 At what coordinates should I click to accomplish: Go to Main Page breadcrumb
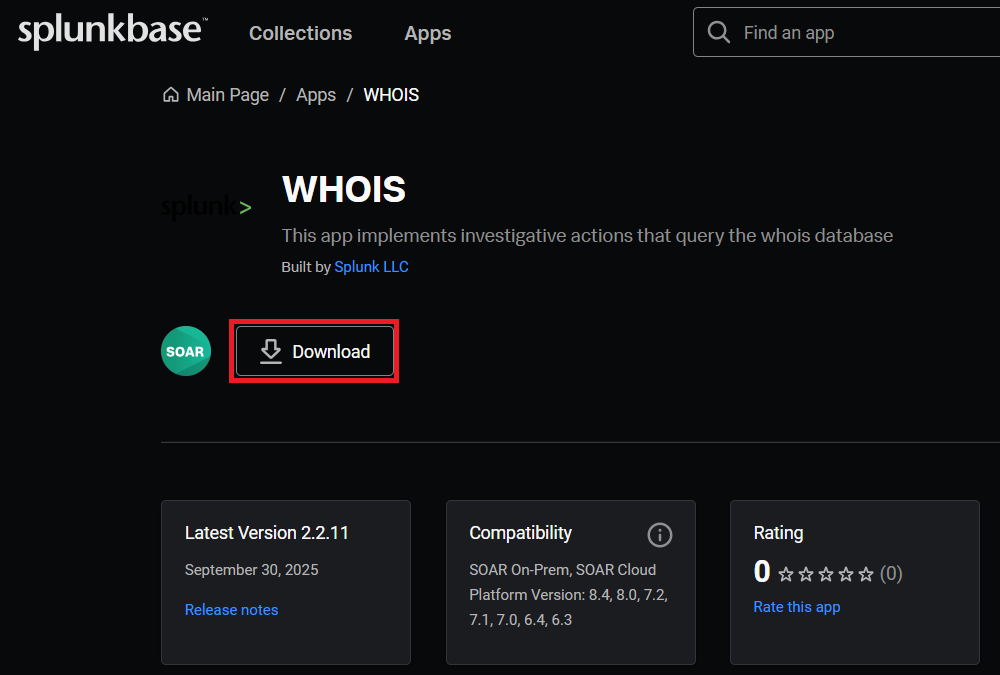point(228,95)
